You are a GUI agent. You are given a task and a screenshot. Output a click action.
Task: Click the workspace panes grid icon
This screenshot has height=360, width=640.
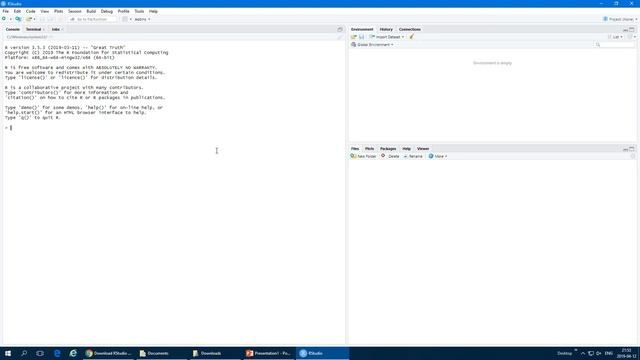coord(125,19)
